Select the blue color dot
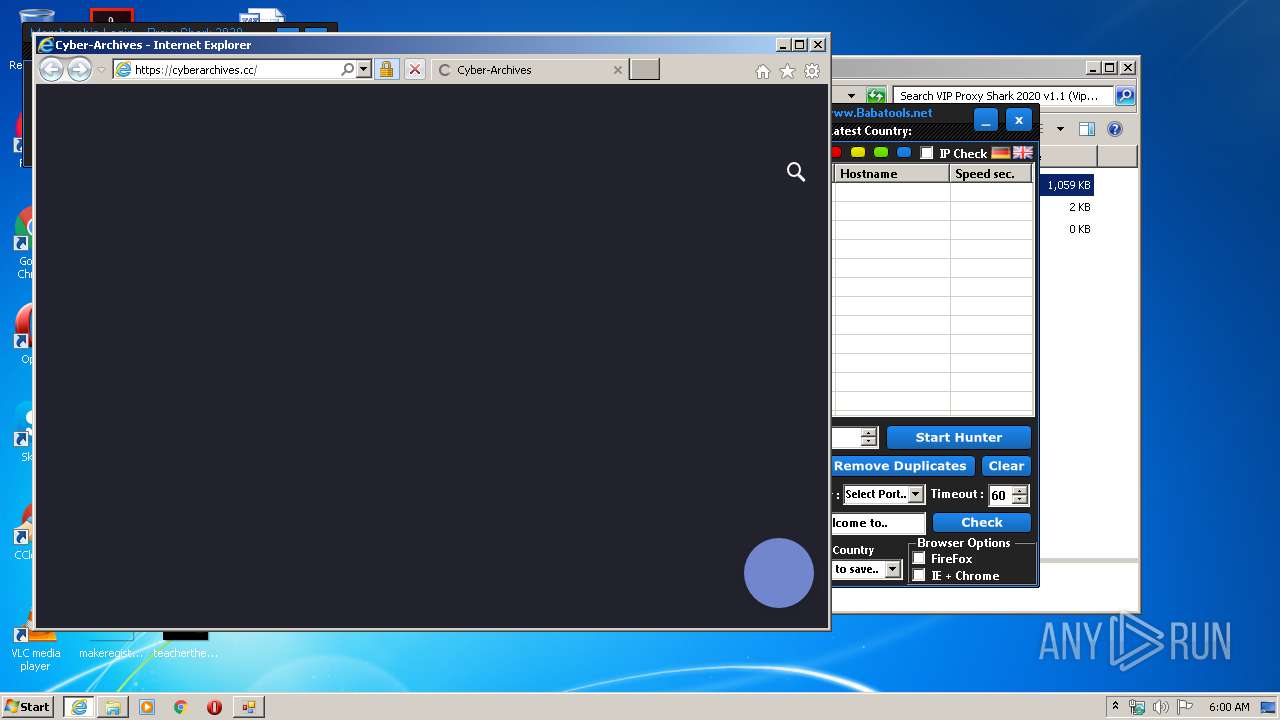Screen dimensions: 1280x720 pyautogui.click(x=904, y=153)
